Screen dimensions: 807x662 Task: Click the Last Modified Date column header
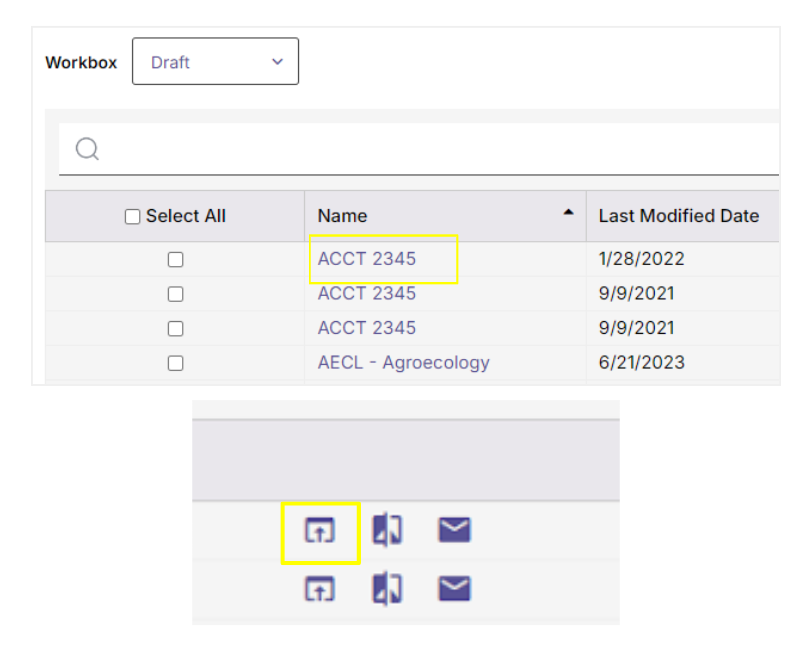(678, 216)
